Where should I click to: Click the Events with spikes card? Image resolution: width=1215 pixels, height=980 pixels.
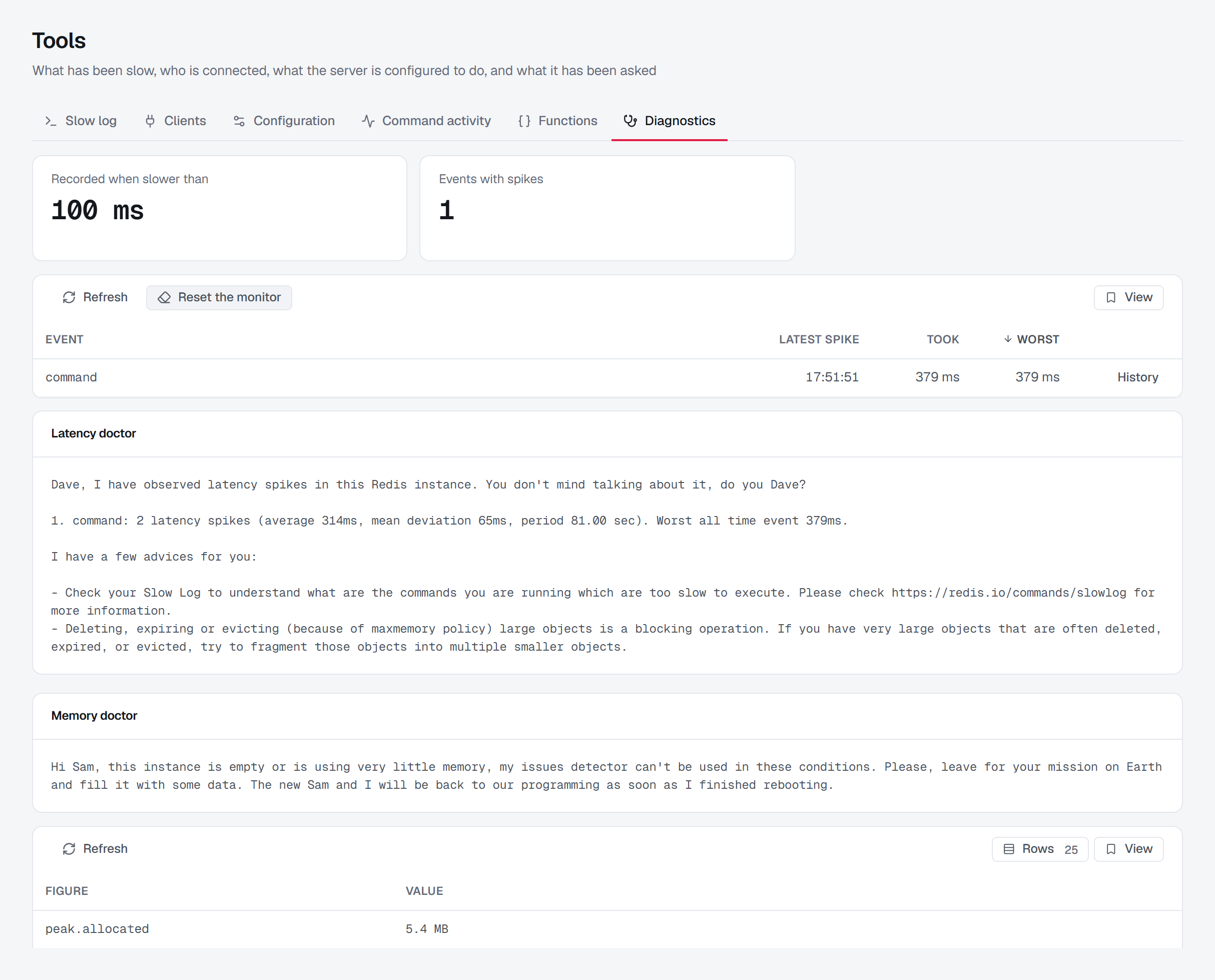click(x=607, y=208)
